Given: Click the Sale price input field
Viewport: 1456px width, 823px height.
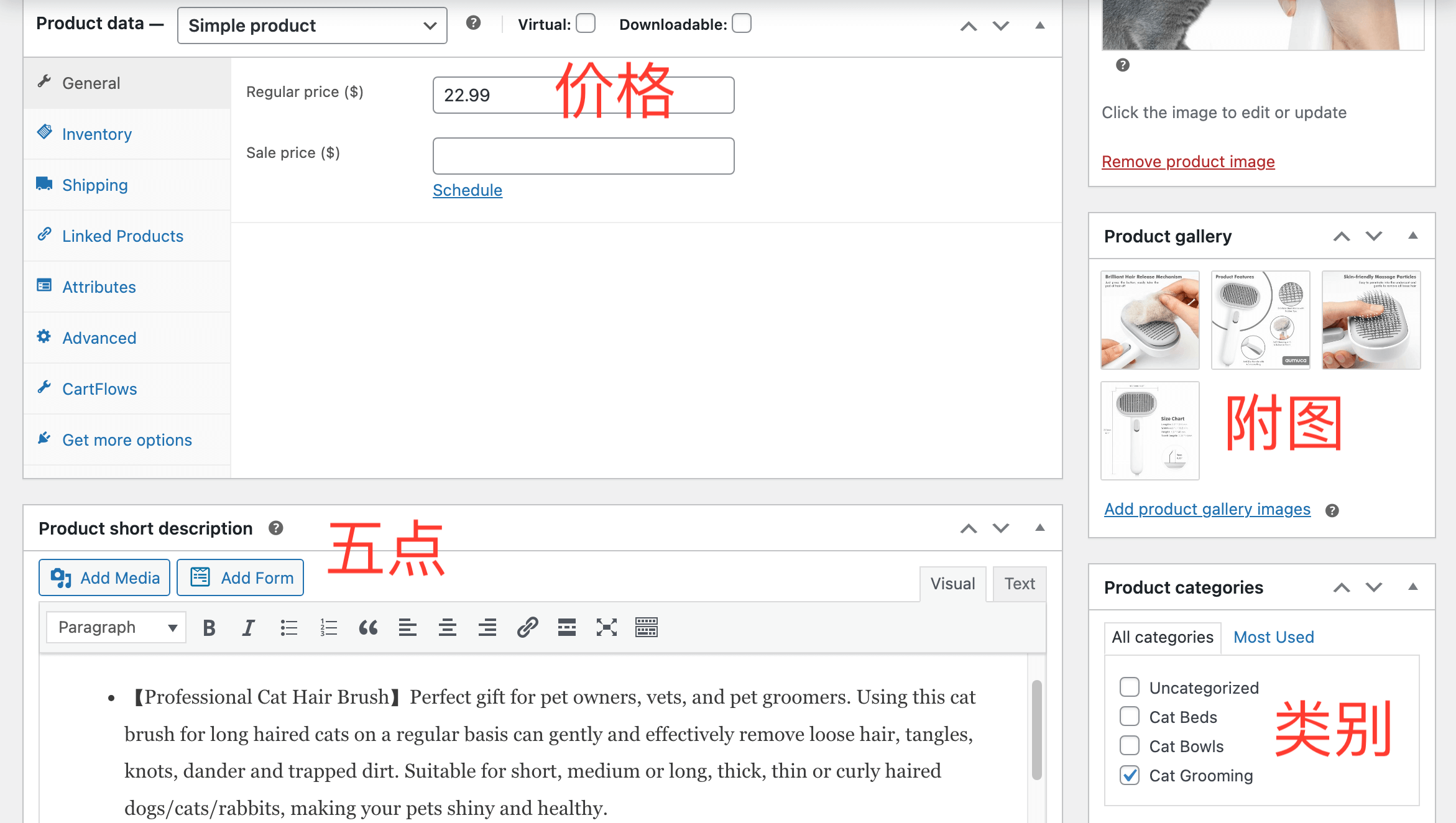Looking at the screenshot, I should pos(583,156).
